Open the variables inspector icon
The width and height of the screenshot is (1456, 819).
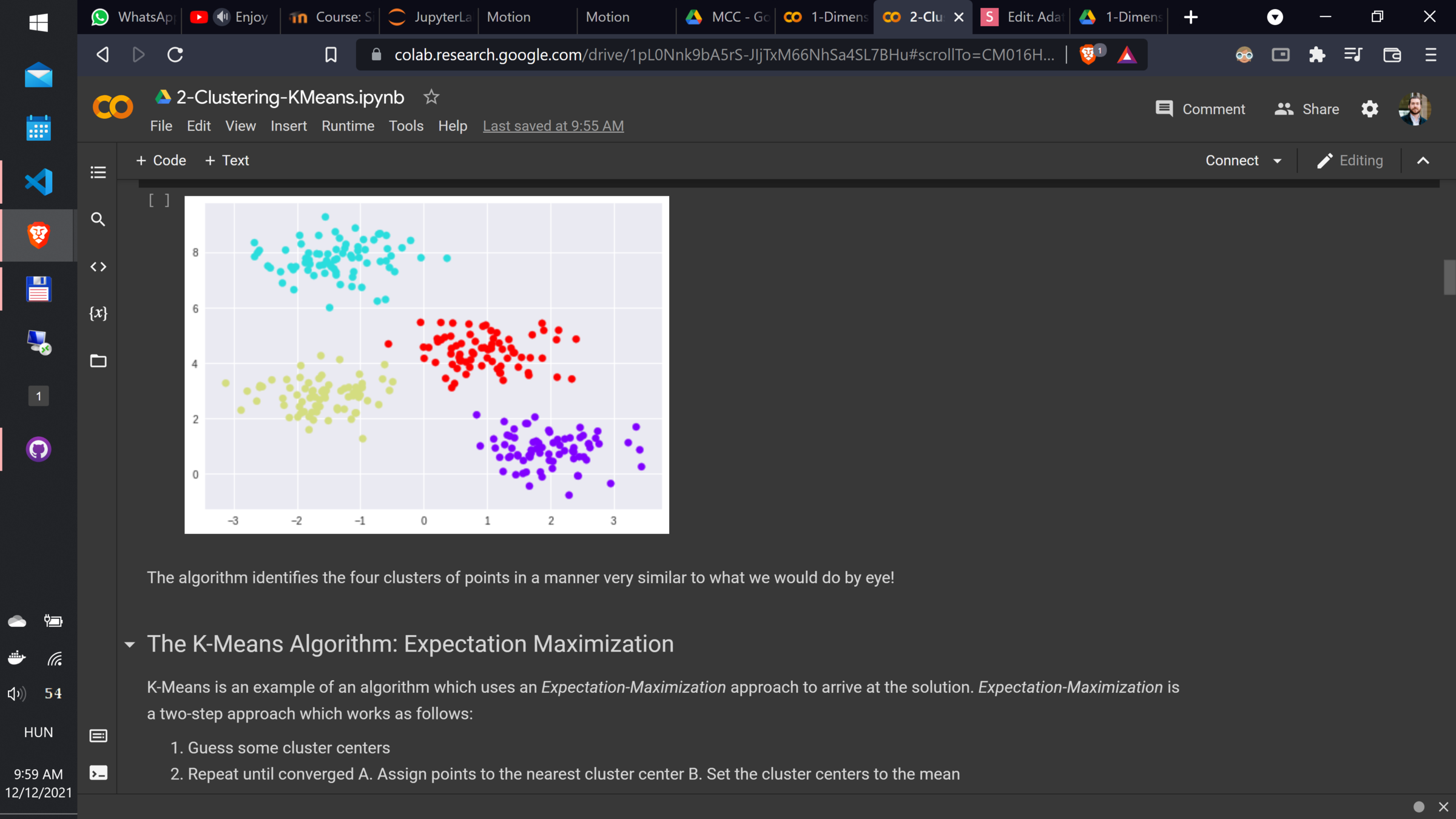(x=98, y=313)
